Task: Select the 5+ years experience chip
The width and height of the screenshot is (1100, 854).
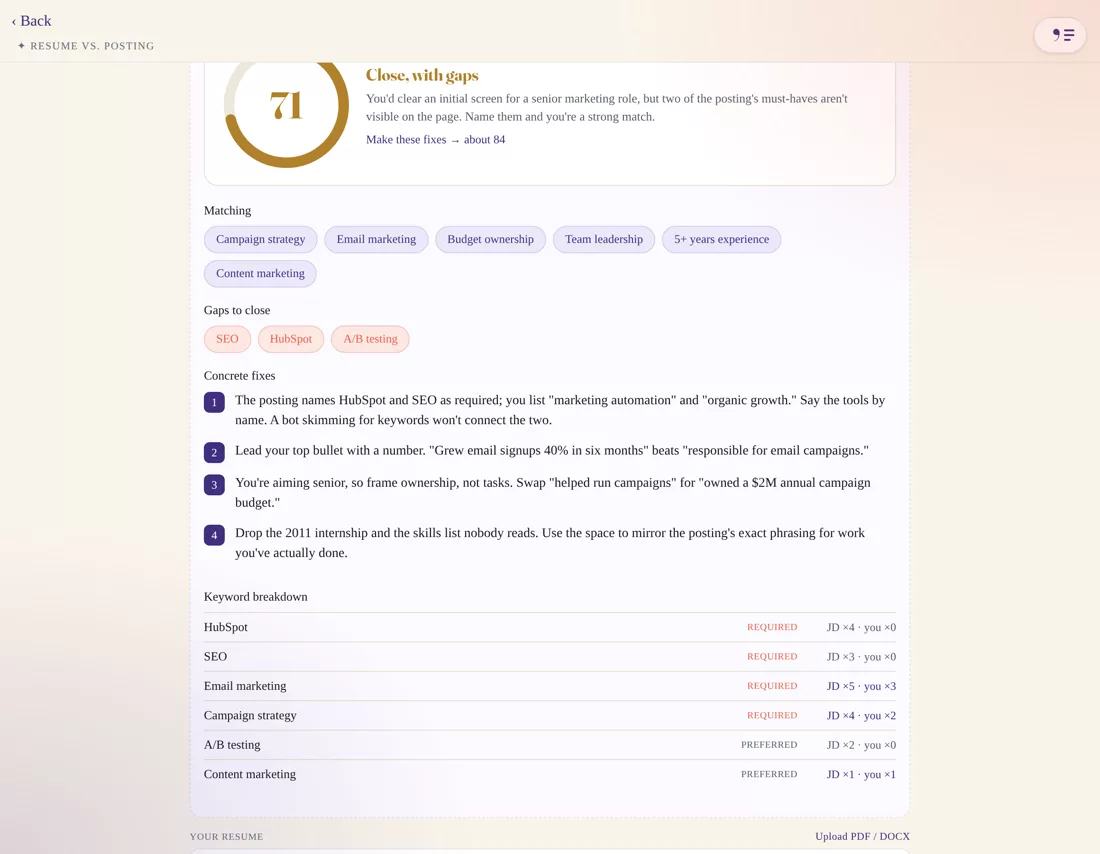Action: coord(721,239)
